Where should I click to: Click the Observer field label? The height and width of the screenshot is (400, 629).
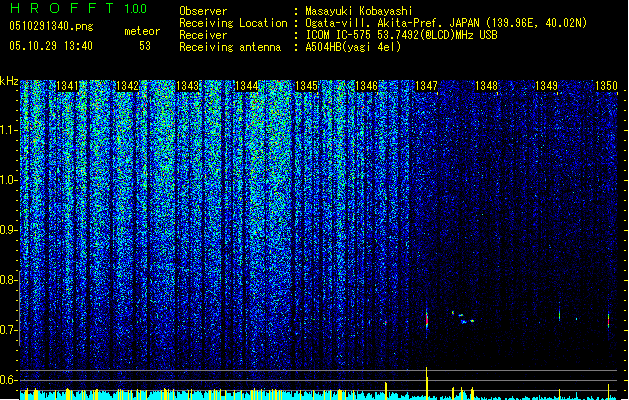tap(203, 11)
